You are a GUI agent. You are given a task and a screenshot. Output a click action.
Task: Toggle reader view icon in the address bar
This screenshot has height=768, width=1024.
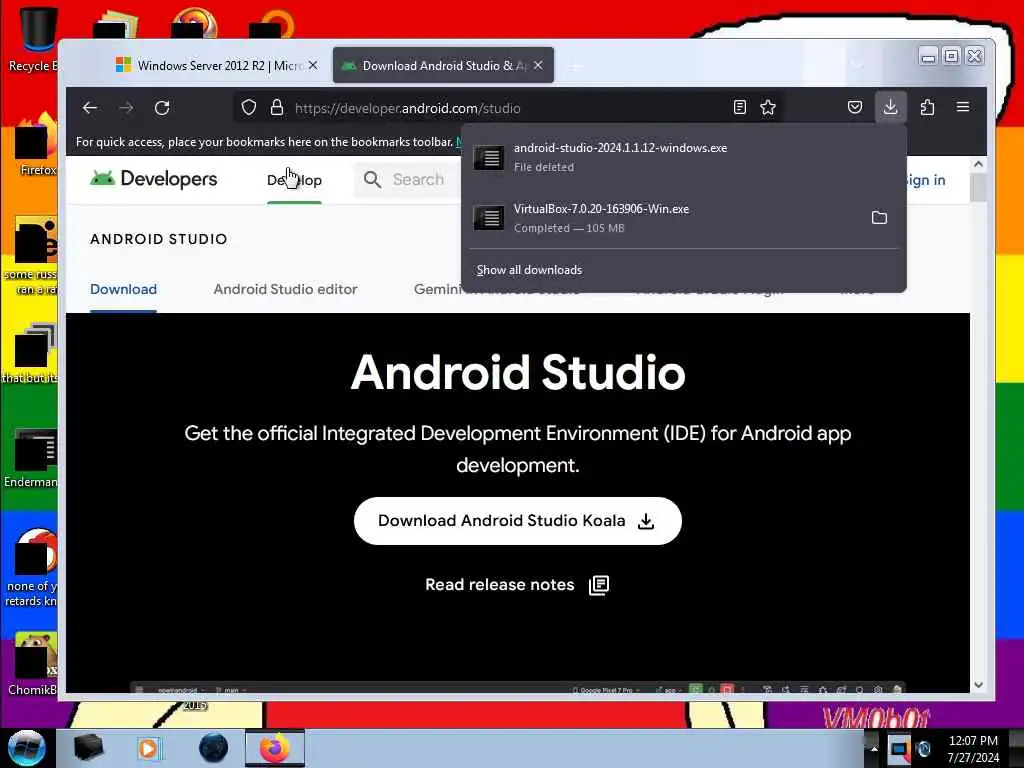739,108
